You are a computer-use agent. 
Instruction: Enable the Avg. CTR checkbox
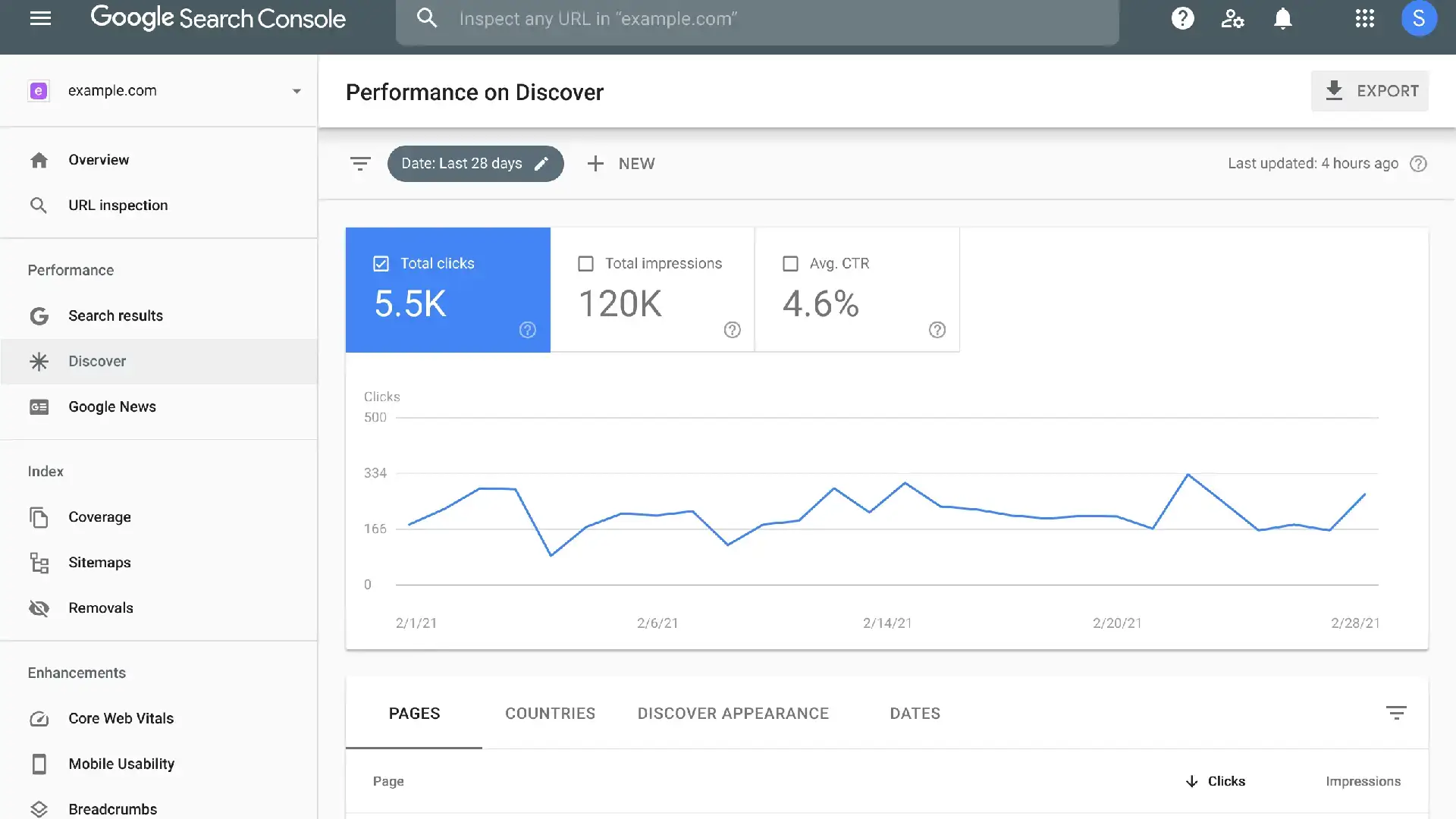tap(790, 264)
